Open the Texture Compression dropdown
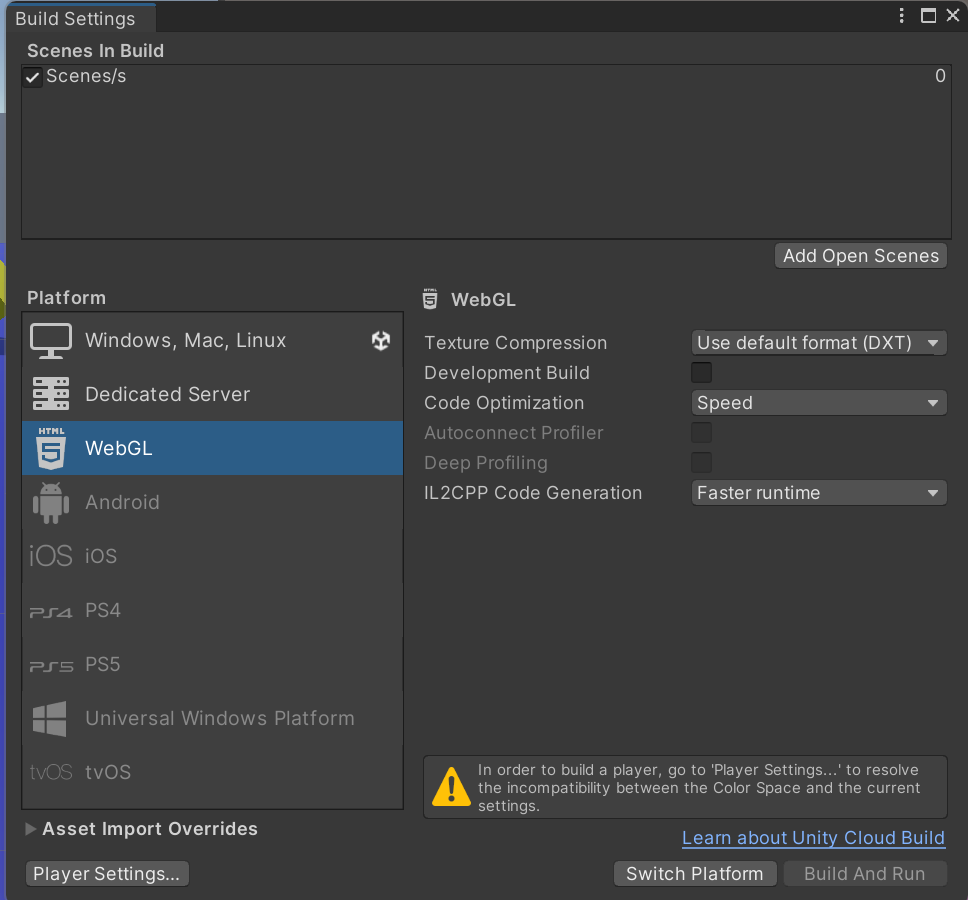Viewport: 968px width, 900px height. coord(819,343)
